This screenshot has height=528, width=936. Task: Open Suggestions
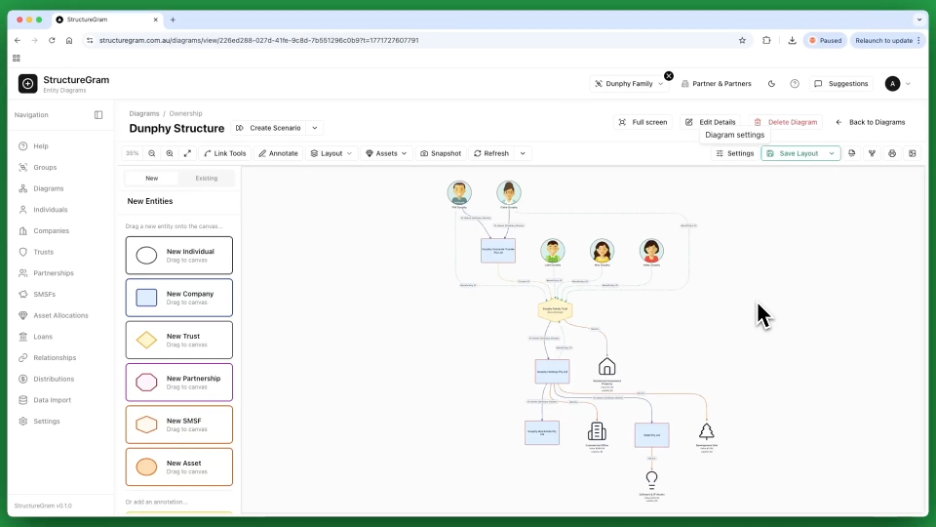click(841, 84)
